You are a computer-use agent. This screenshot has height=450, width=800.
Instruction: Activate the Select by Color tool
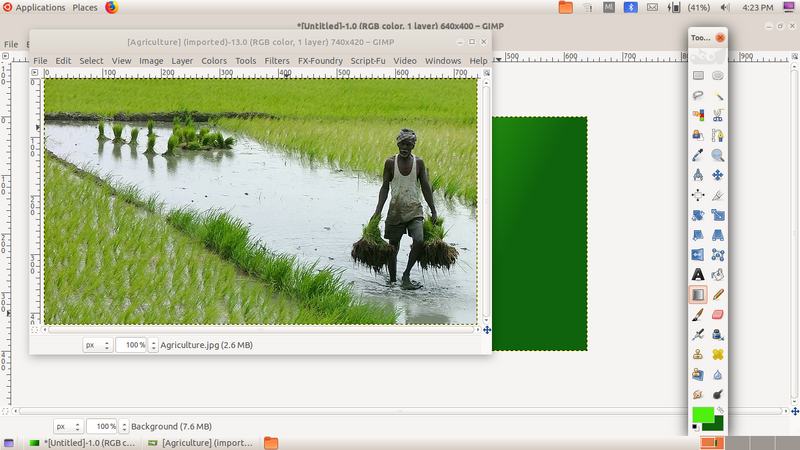pyautogui.click(x=698, y=115)
